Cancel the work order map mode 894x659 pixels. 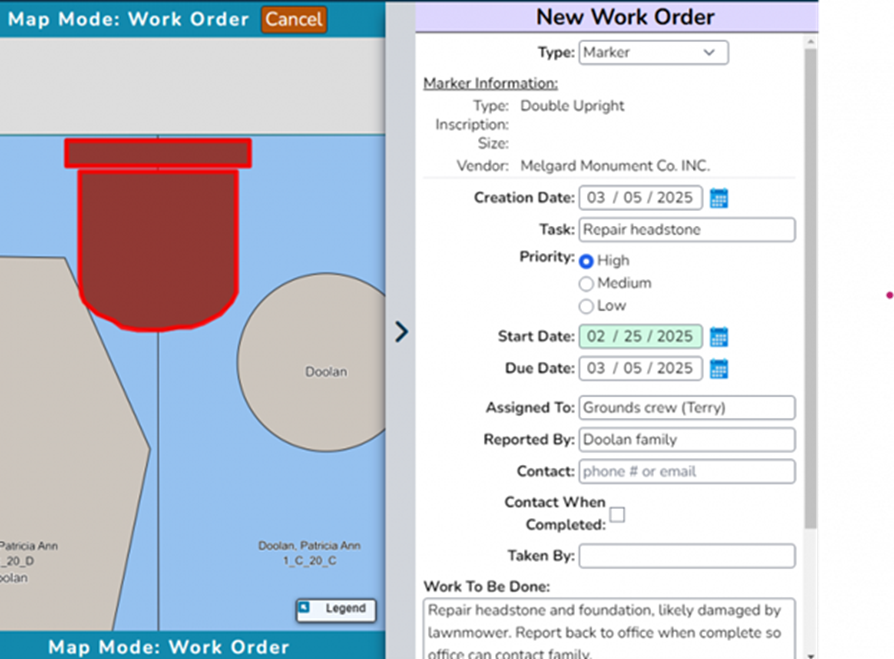click(x=294, y=19)
